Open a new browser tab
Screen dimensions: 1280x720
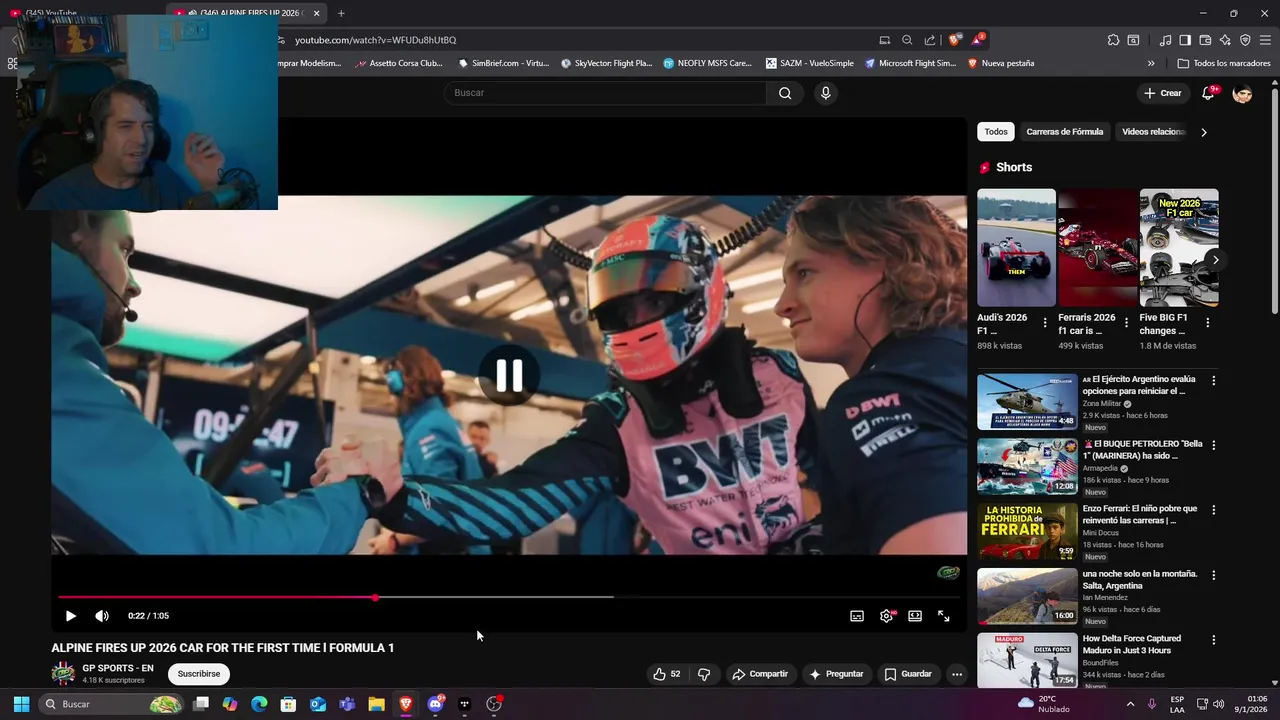pyautogui.click(x=341, y=13)
